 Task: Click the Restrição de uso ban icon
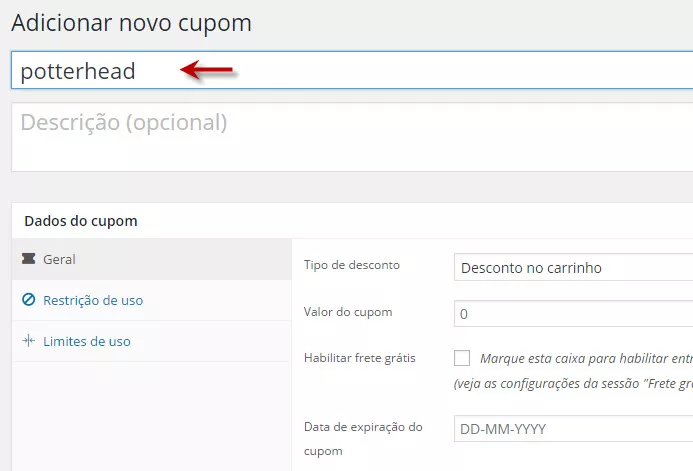pos(28,300)
